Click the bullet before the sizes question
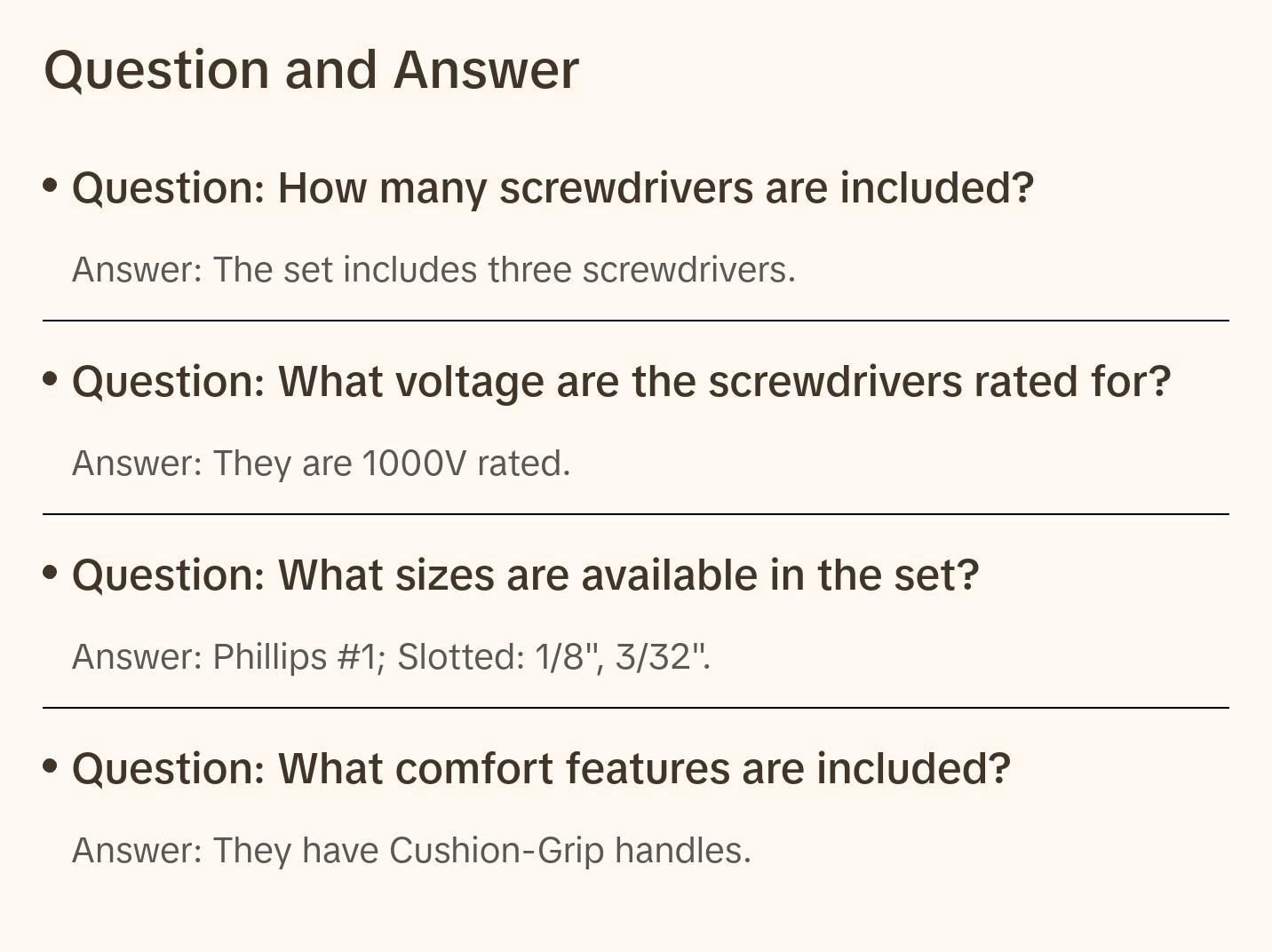The width and height of the screenshot is (1272, 952). (x=51, y=573)
